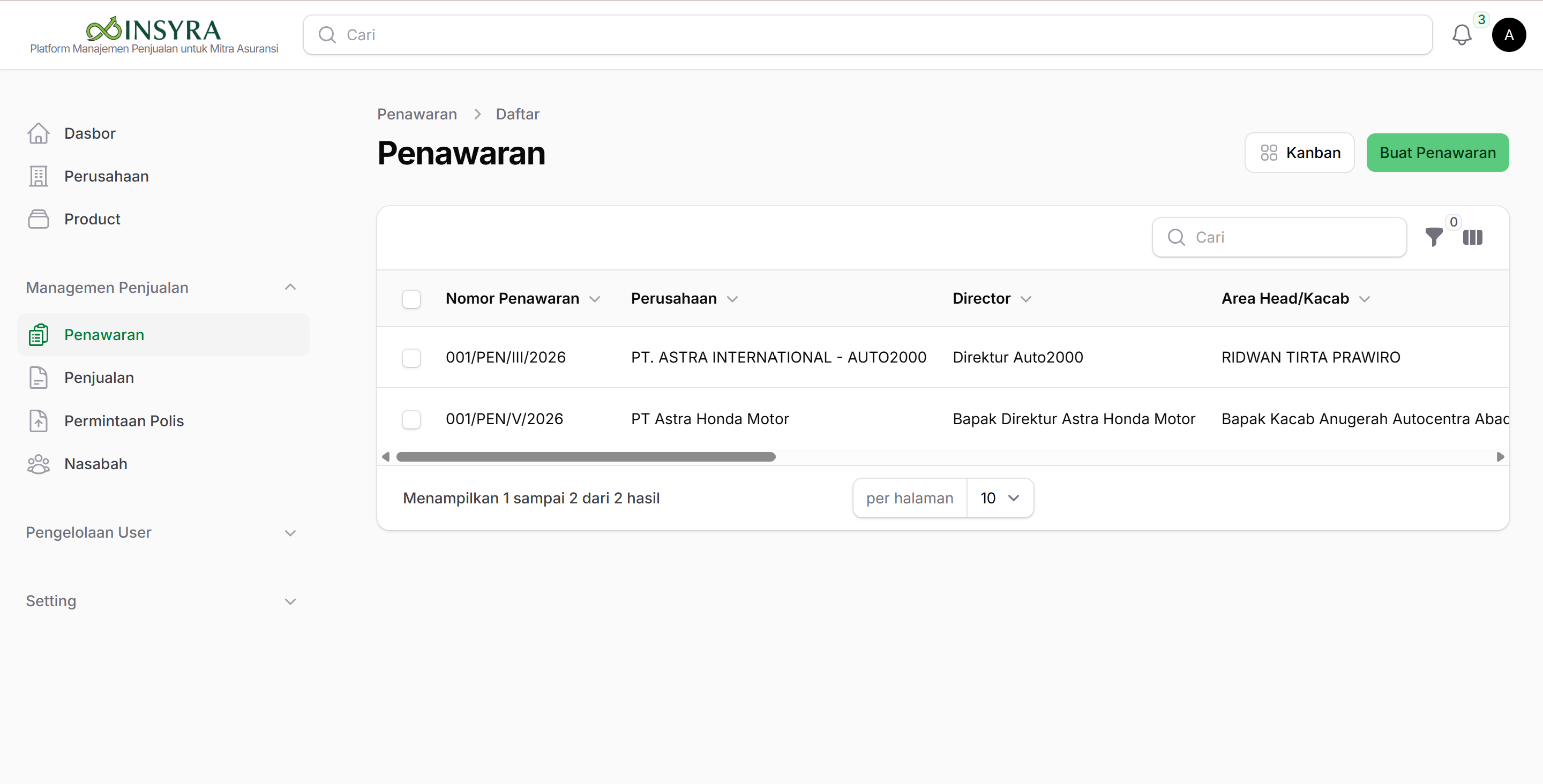
Task: Click the table Cari search field
Action: click(1279, 237)
